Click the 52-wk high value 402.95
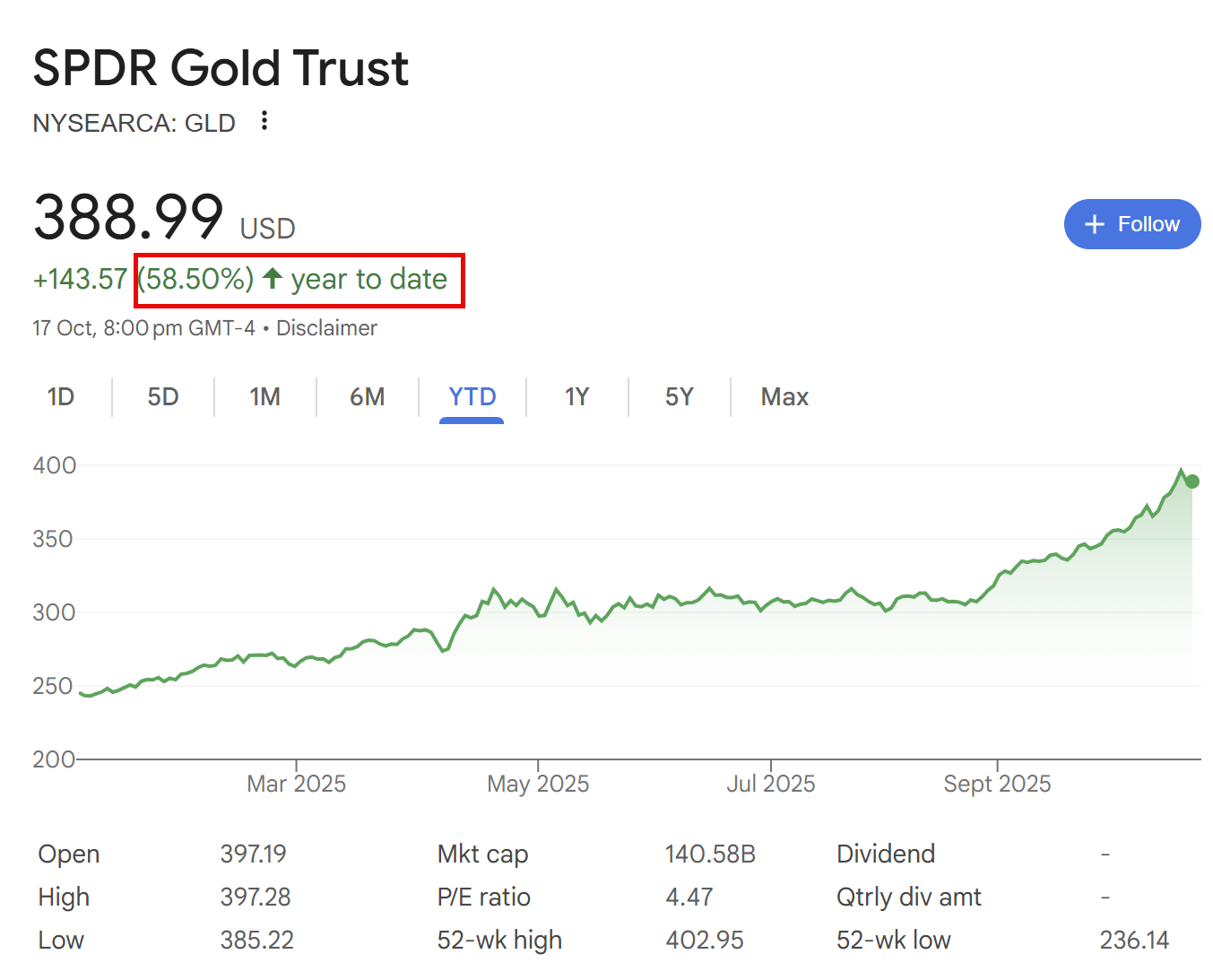Screen dimensions: 1213x980 coord(705,940)
